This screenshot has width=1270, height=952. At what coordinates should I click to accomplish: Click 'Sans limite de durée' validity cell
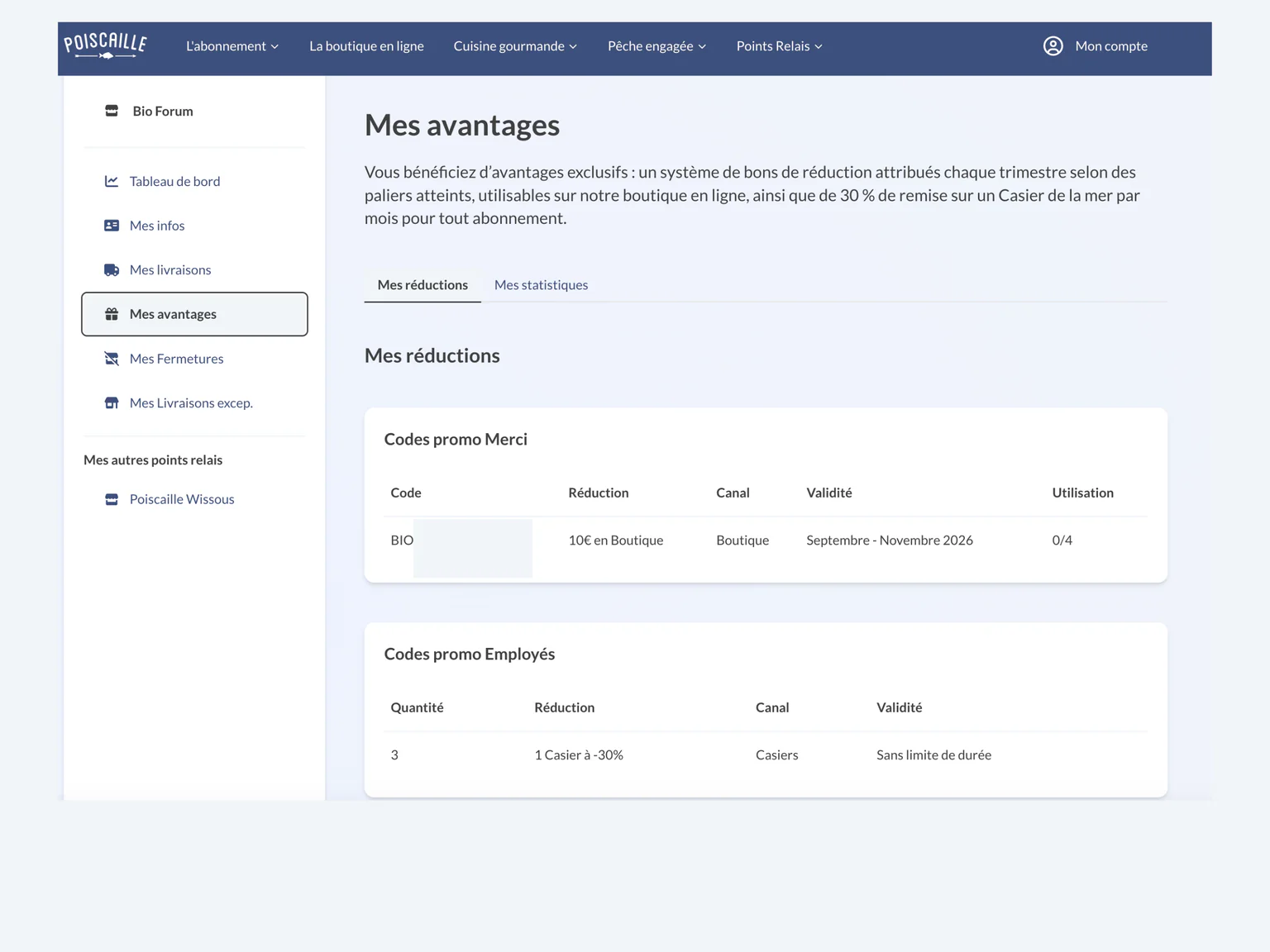pos(934,755)
